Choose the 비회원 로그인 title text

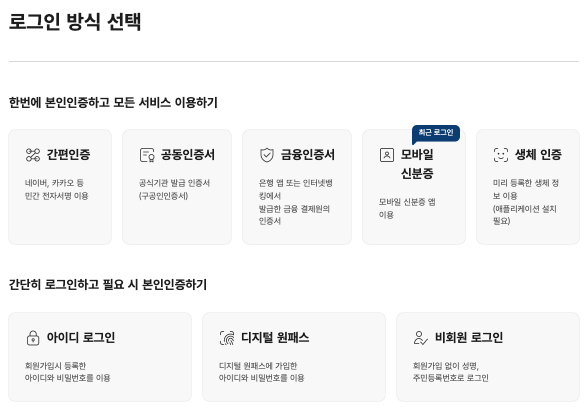point(469,338)
